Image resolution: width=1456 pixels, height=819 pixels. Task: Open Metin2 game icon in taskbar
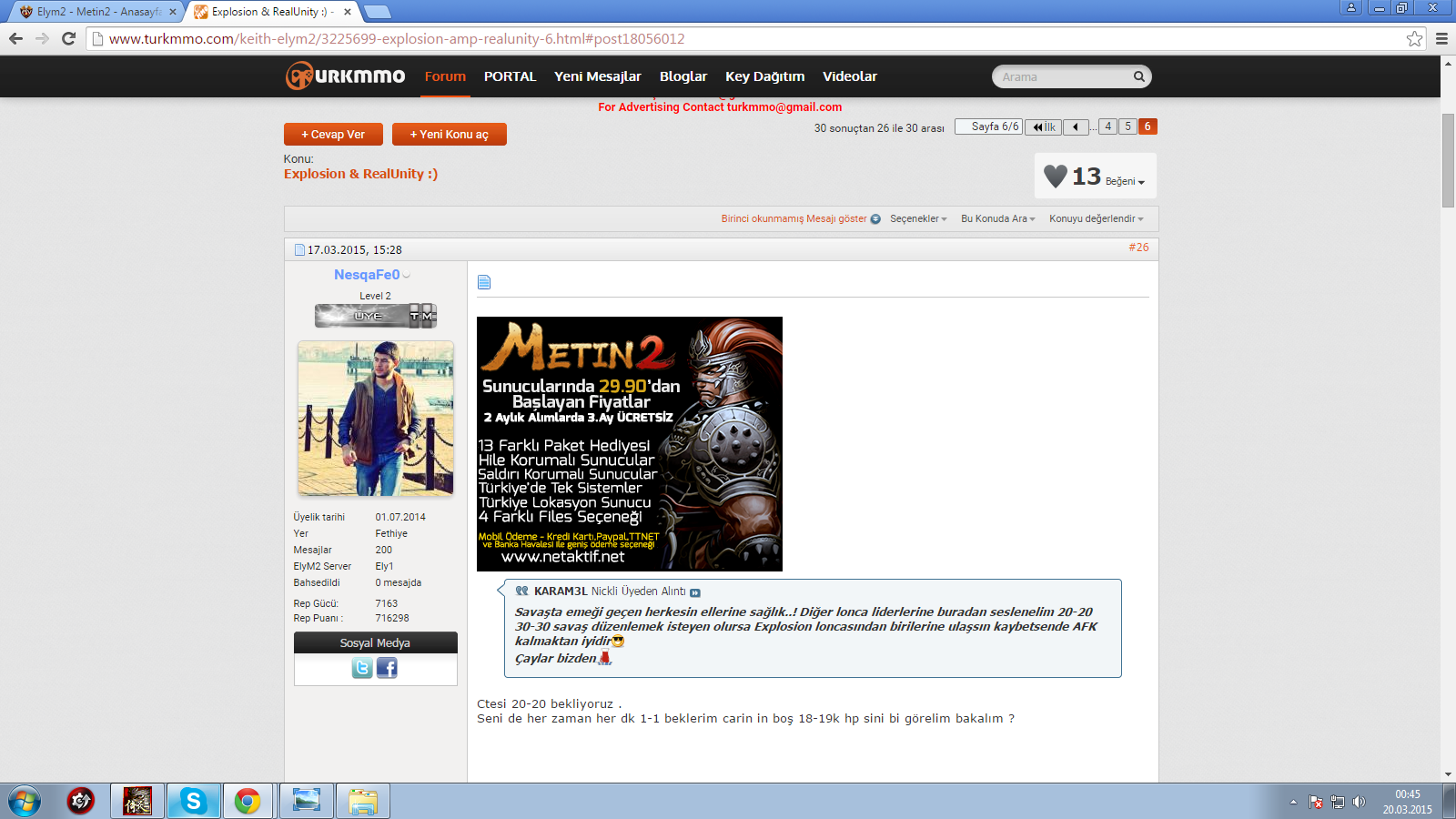(x=137, y=801)
